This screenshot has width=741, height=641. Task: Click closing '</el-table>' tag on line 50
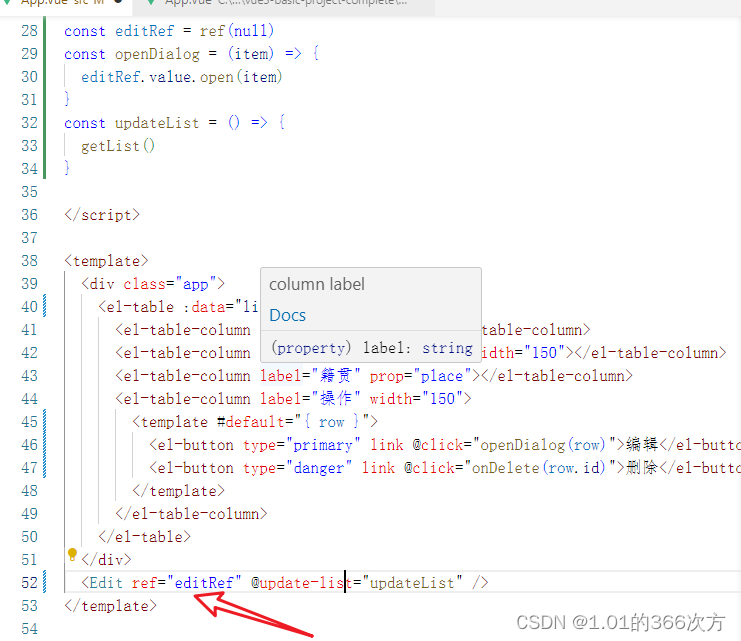click(x=145, y=537)
